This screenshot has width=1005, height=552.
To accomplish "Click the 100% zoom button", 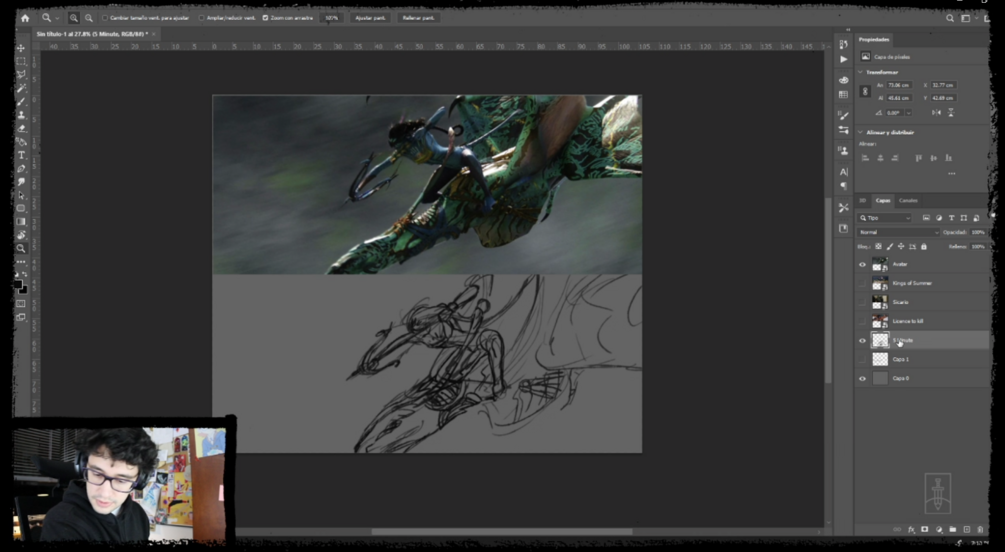I will (331, 18).
